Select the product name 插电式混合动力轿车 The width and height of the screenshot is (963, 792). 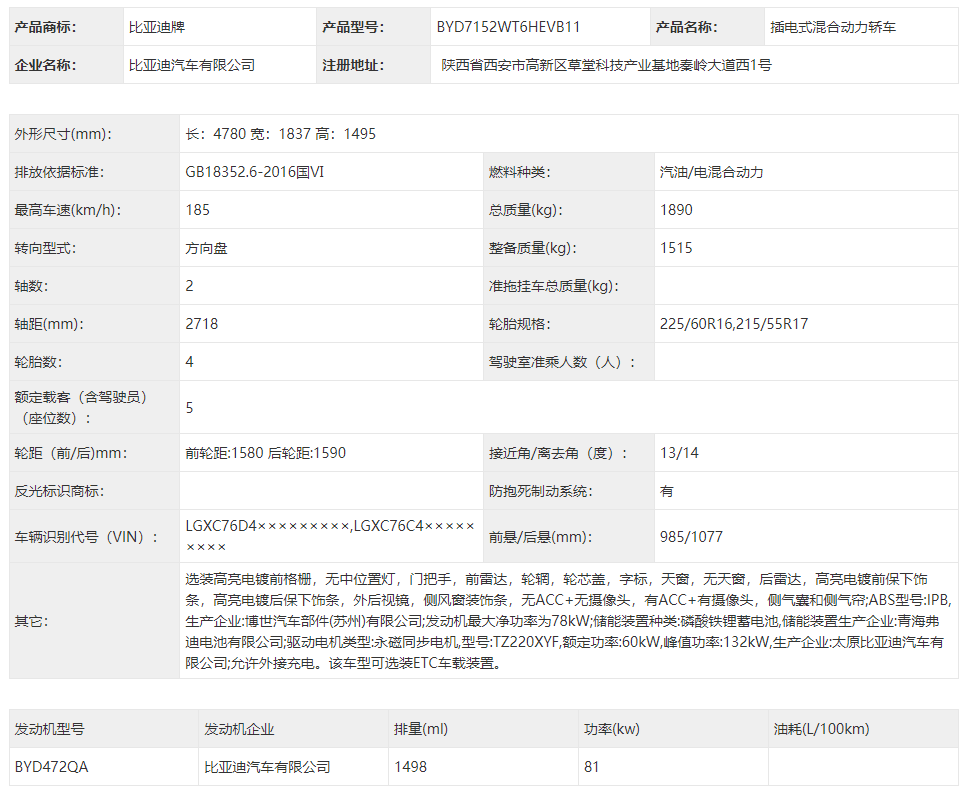(833, 27)
